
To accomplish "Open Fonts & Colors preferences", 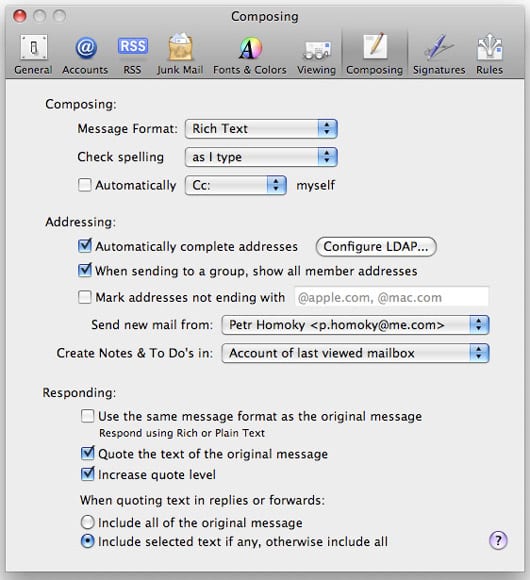I will point(250,54).
